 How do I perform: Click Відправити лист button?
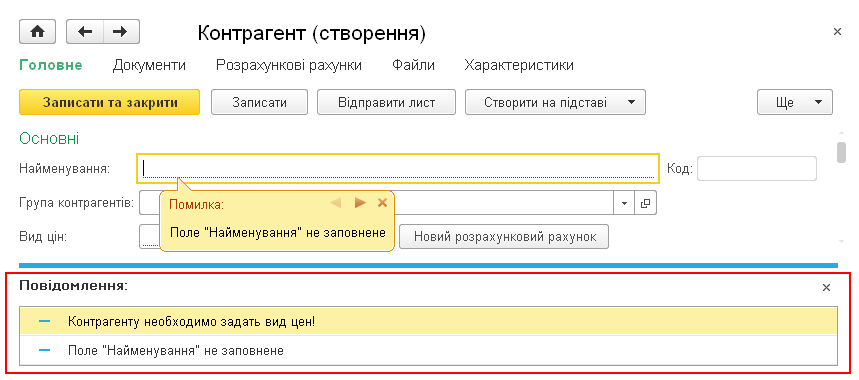coord(386,102)
